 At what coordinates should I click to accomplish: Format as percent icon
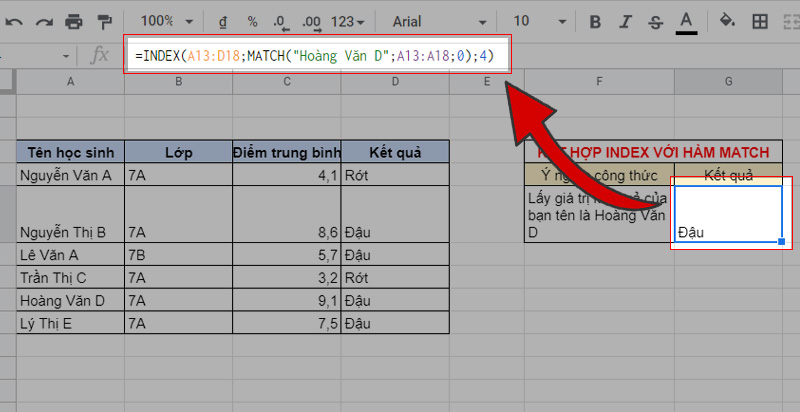tap(252, 20)
